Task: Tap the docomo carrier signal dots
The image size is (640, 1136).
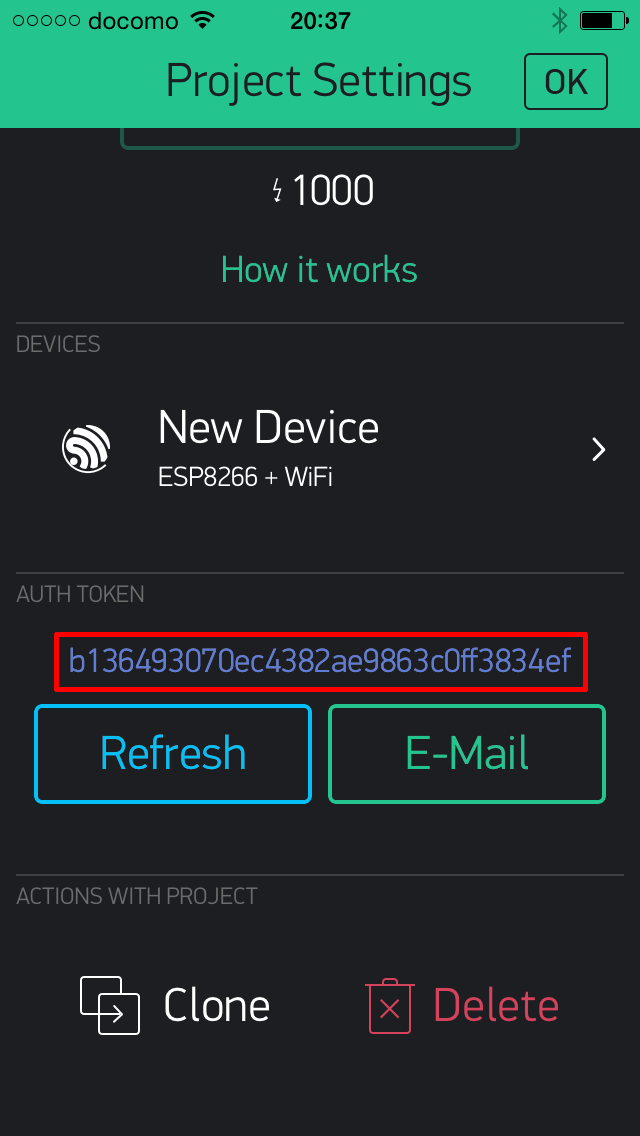Action: [46, 20]
